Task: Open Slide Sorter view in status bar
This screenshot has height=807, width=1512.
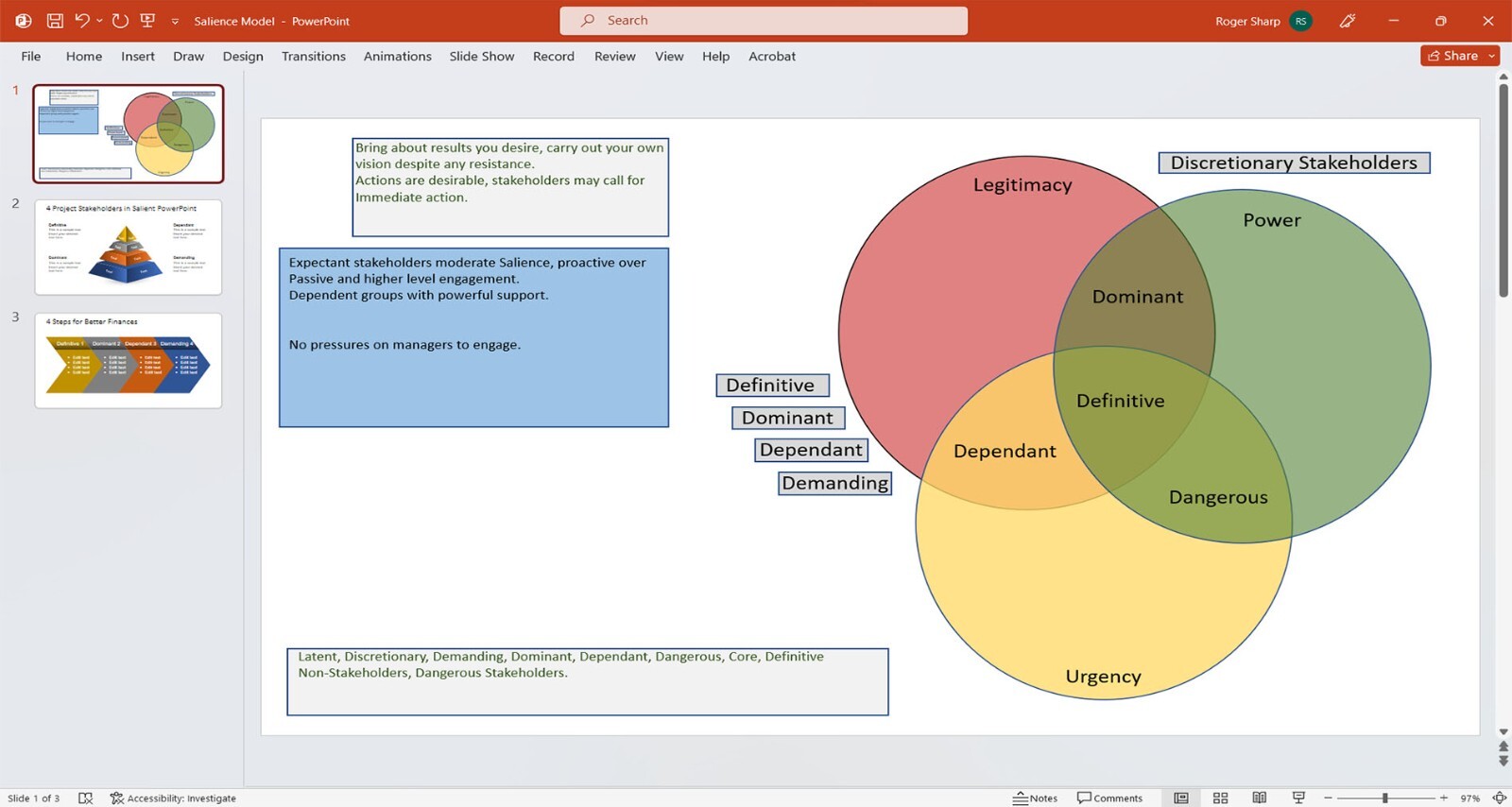Action: 1220,798
